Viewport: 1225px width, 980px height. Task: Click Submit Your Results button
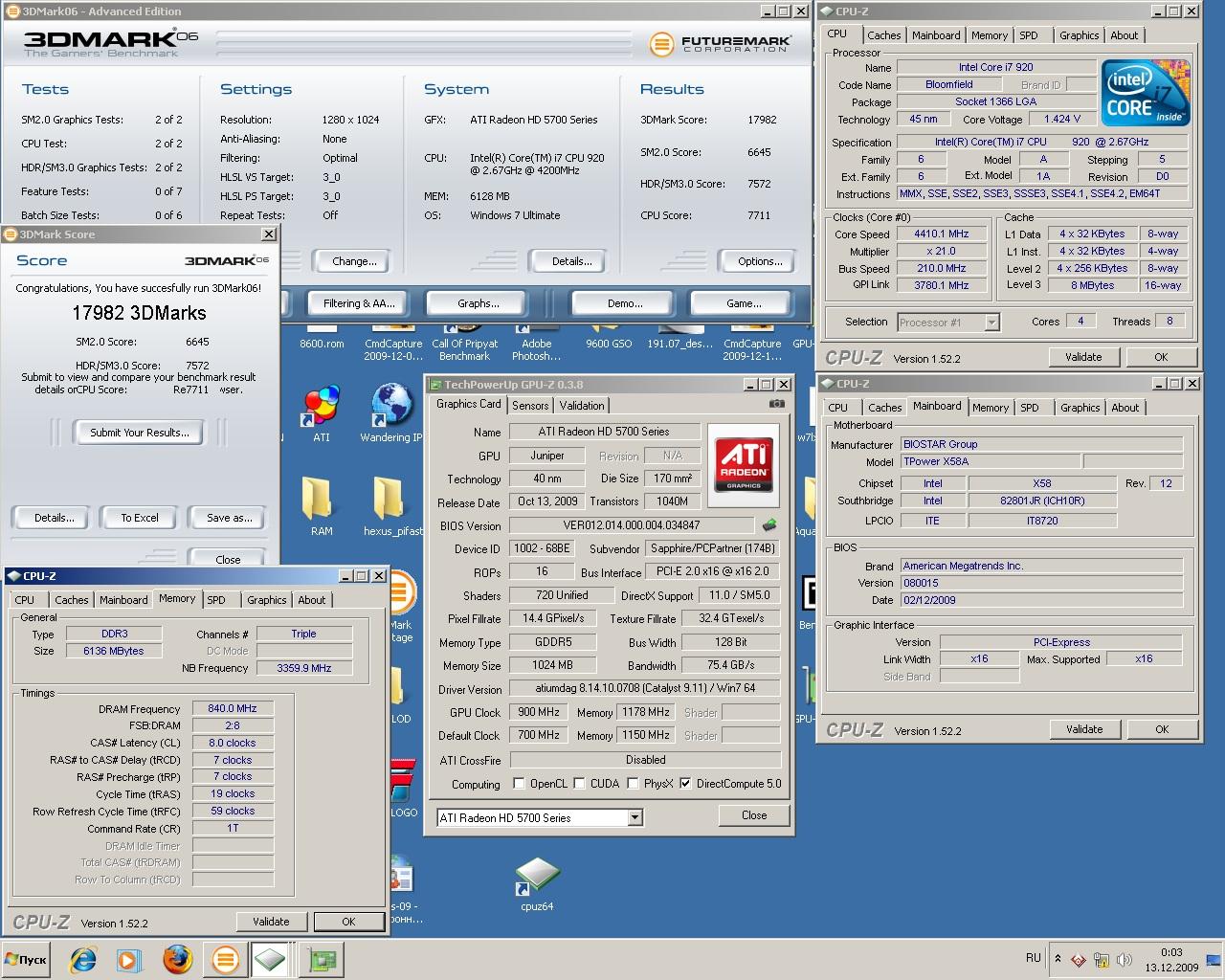(x=140, y=433)
